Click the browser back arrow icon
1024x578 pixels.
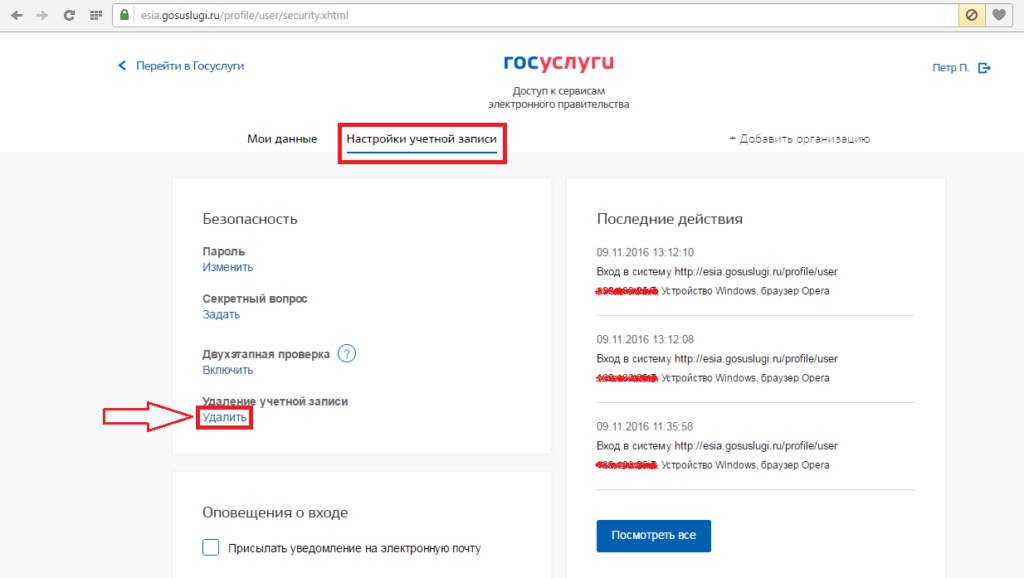pyautogui.click(x=16, y=15)
